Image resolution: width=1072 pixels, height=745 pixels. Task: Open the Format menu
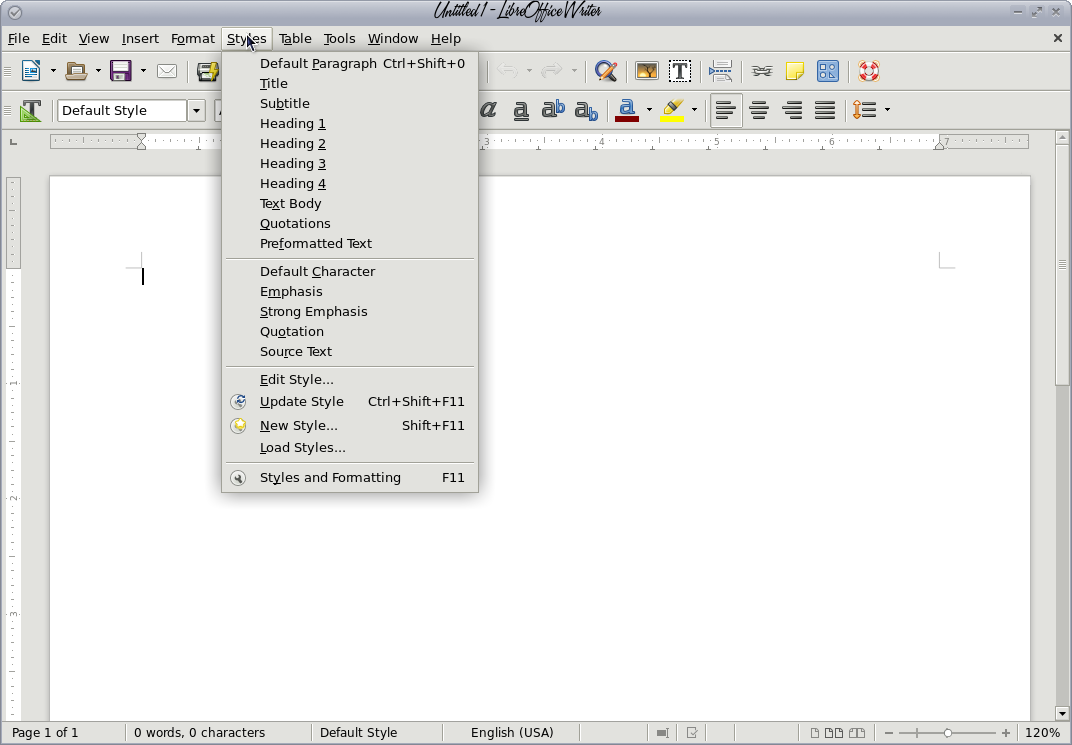[x=193, y=39]
